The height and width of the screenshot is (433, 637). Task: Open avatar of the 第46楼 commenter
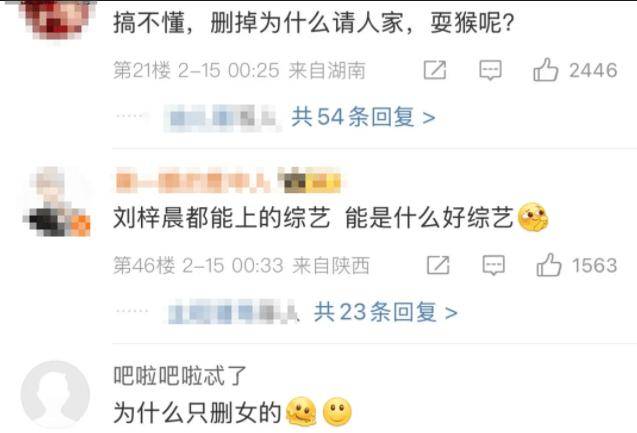click(56, 202)
